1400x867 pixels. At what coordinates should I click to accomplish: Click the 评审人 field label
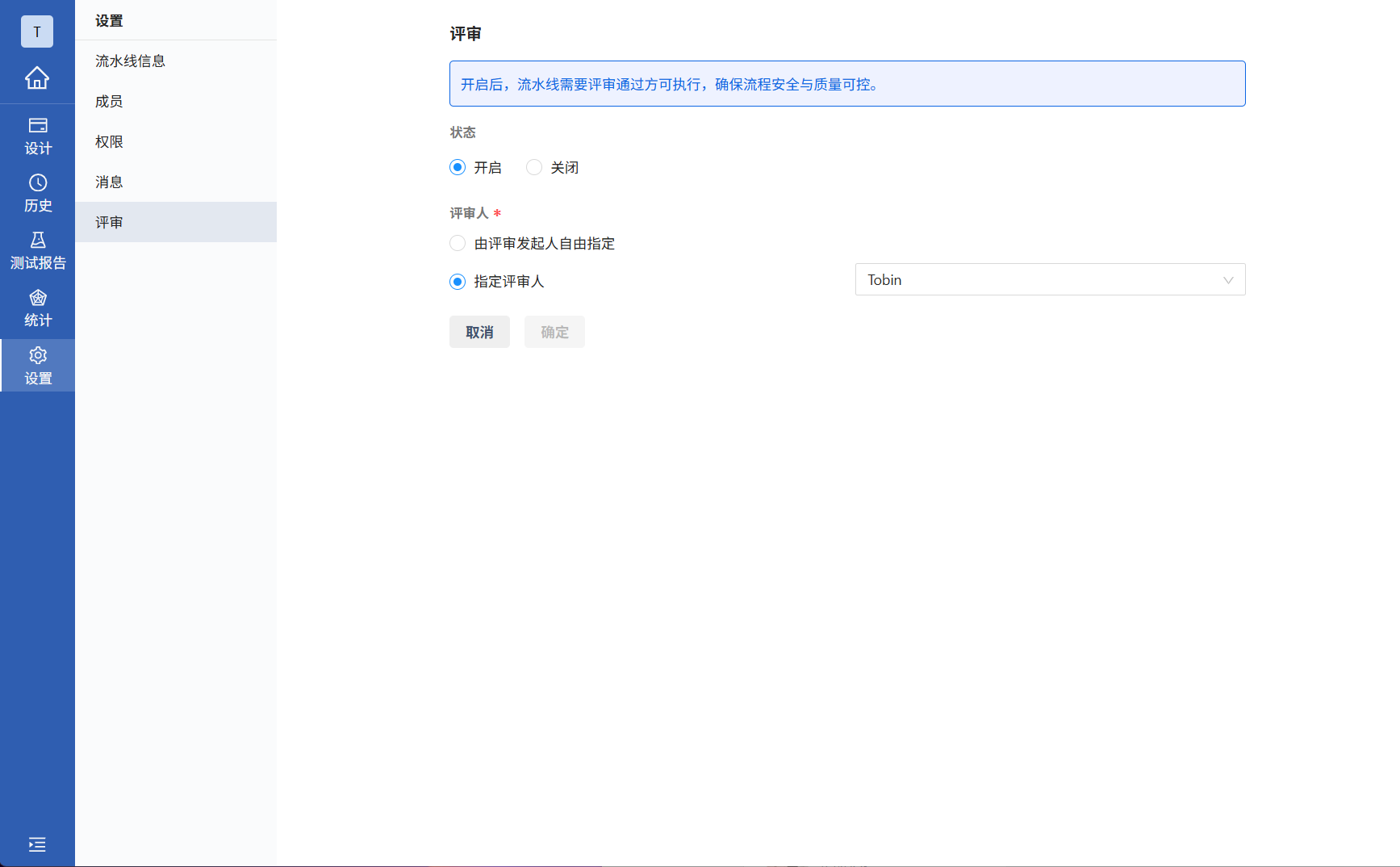pos(470,213)
